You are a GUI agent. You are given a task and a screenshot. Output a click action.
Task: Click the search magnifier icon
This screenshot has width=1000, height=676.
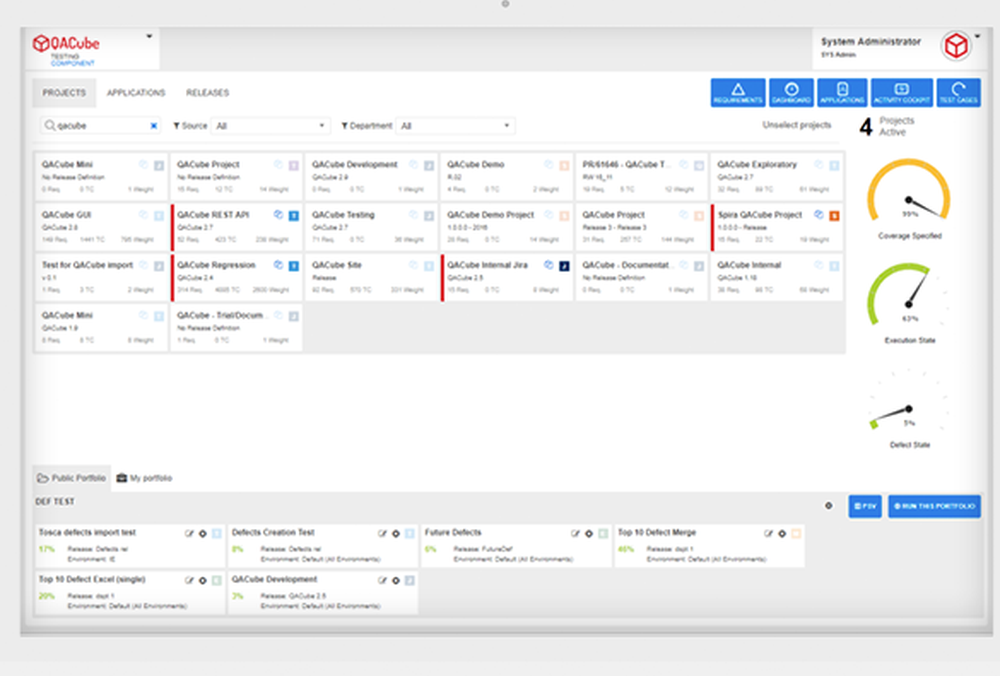(x=49, y=126)
